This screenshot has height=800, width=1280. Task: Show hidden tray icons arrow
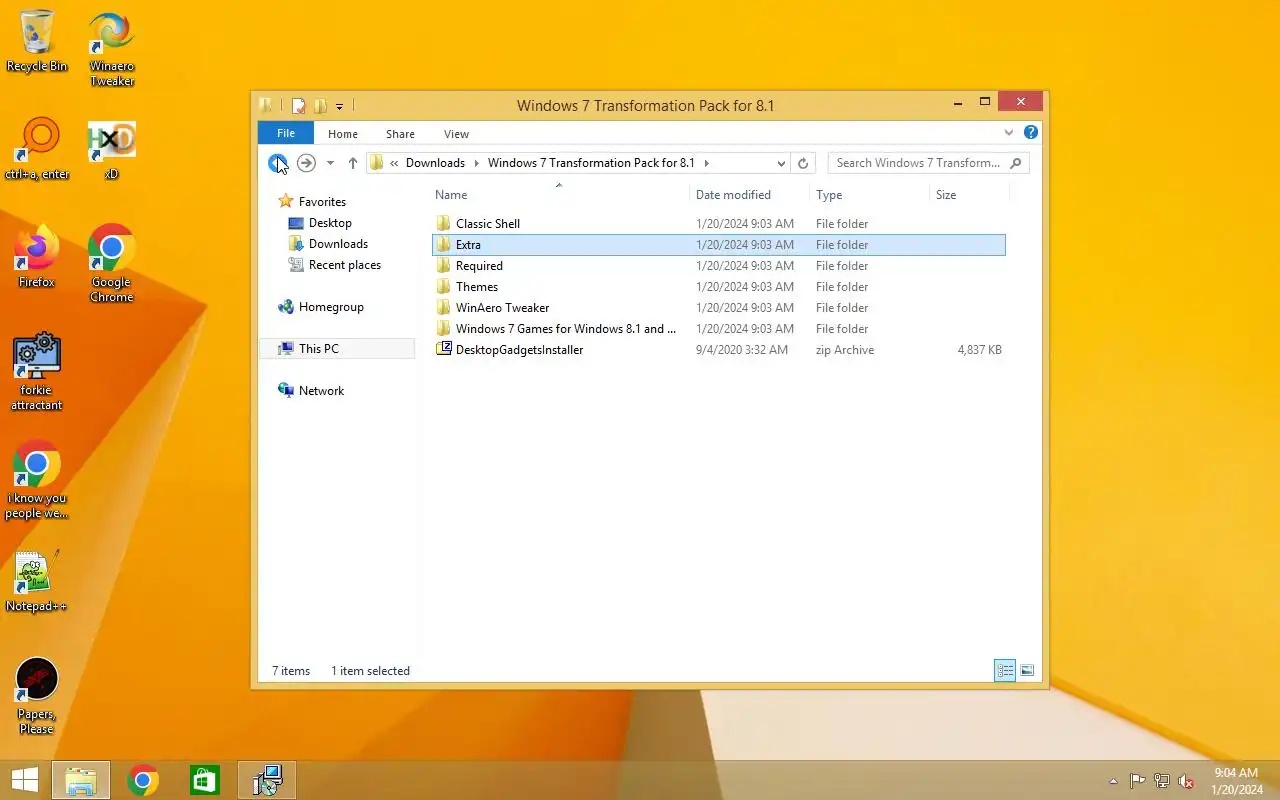click(1113, 781)
